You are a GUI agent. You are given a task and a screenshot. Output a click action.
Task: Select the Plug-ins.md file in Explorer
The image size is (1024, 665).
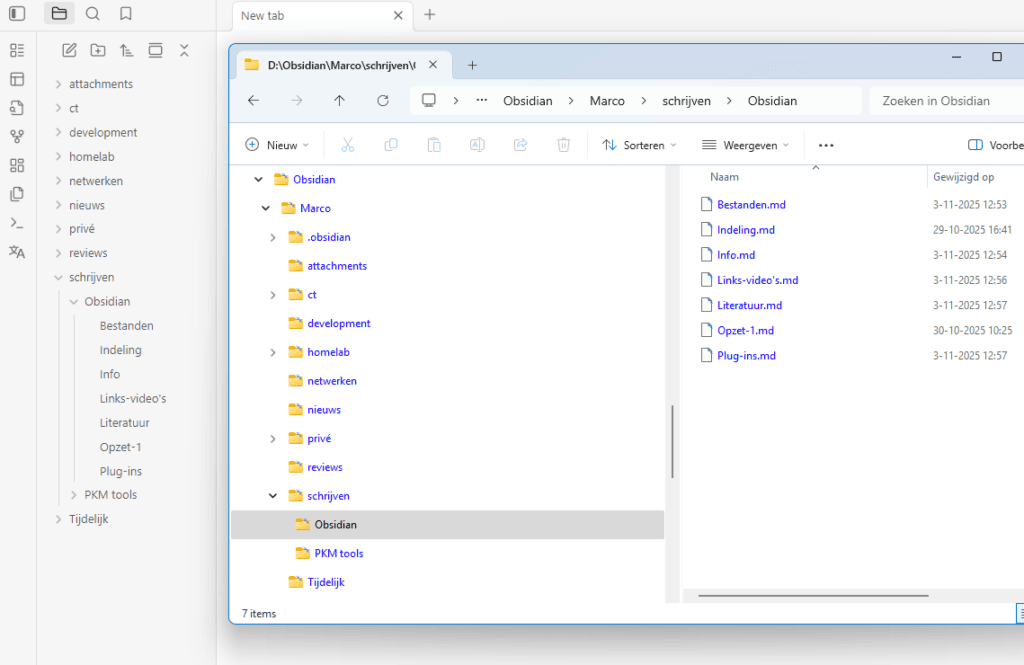pos(746,356)
